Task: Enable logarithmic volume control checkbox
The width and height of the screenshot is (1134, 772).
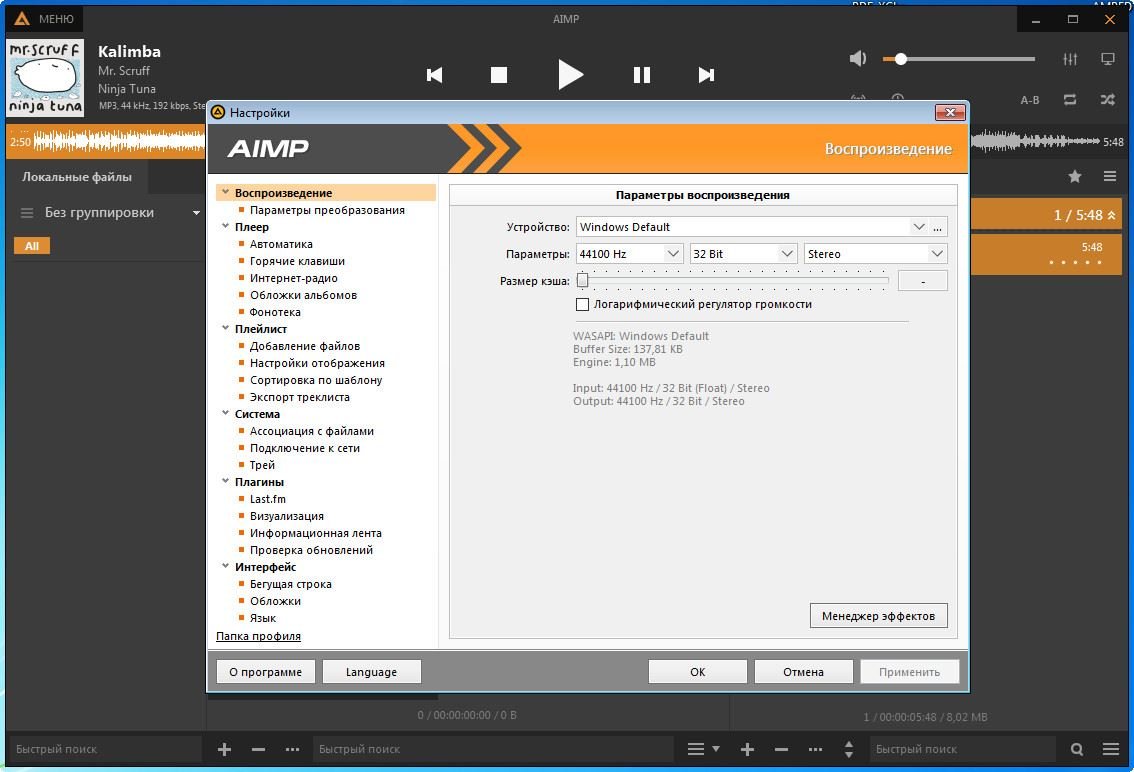Action: pyautogui.click(x=583, y=304)
